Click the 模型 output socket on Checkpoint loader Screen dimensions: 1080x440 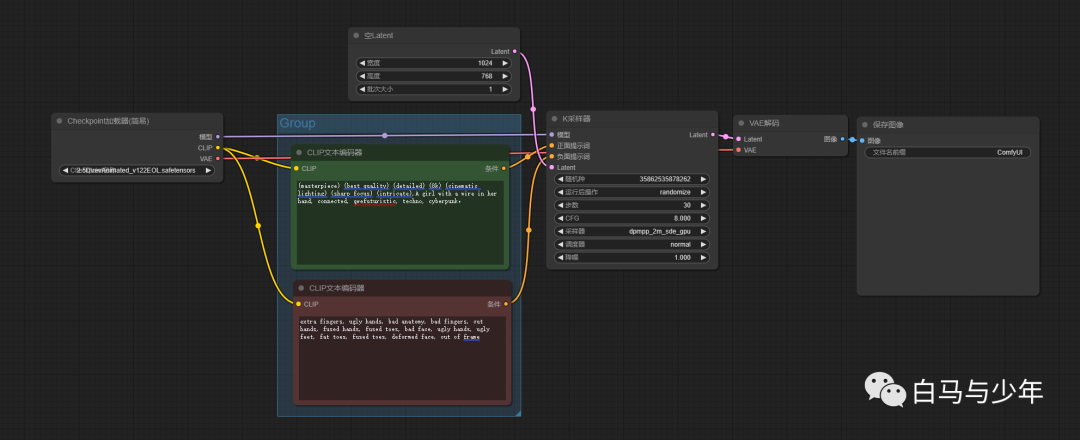[218, 136]
